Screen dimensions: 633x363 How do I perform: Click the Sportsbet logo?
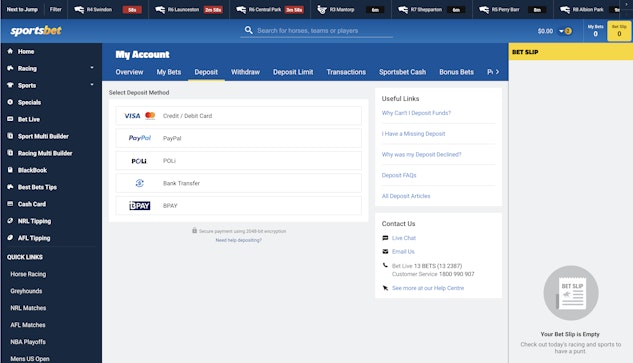(x=36, y=31)
